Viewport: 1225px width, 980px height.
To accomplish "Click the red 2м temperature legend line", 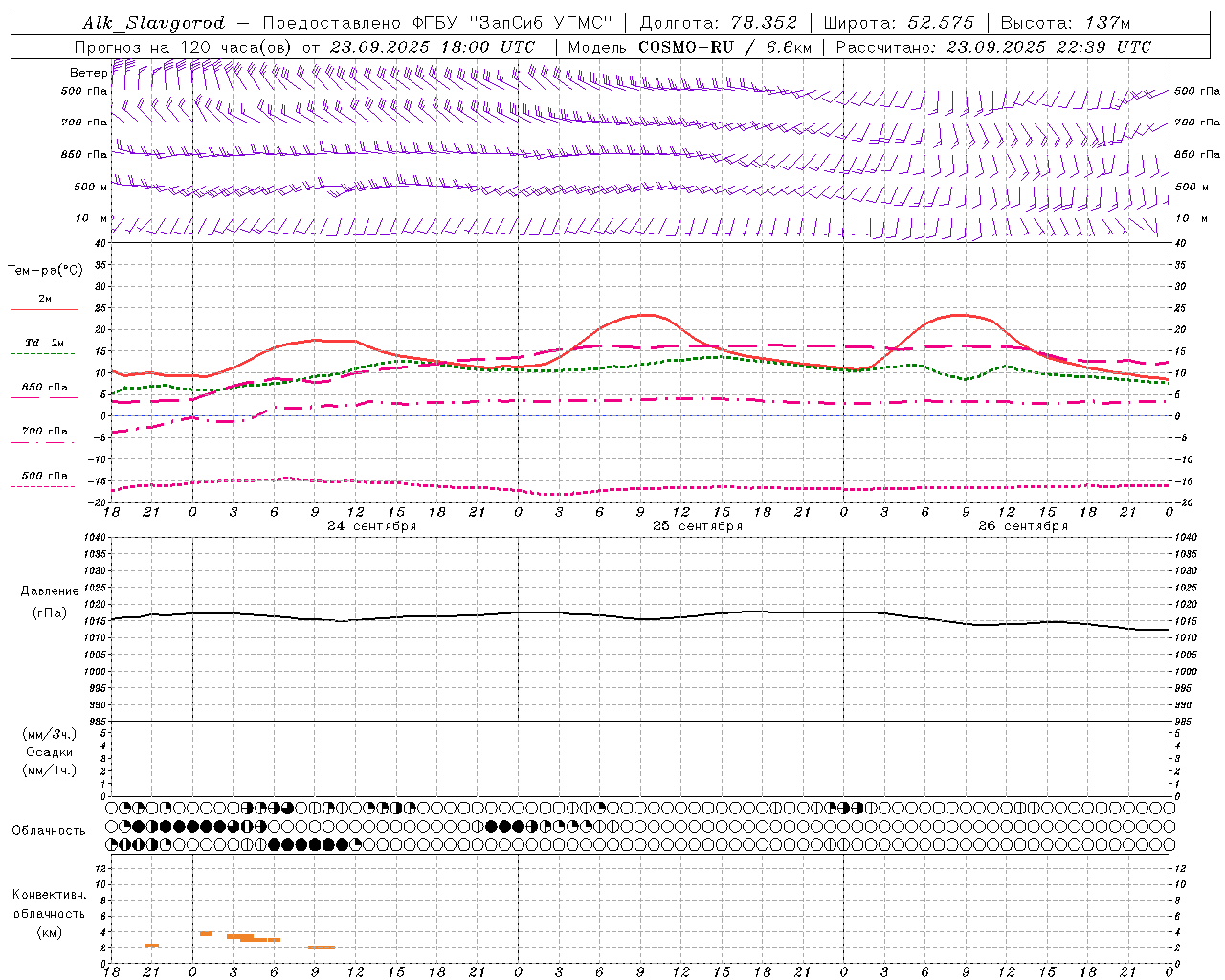I will point(44,309).
